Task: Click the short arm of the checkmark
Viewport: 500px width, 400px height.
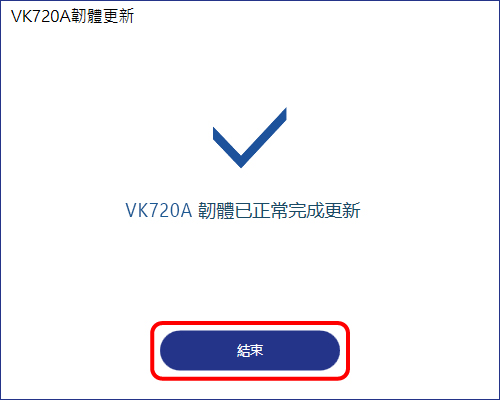Action: click(x=227, y=145)
